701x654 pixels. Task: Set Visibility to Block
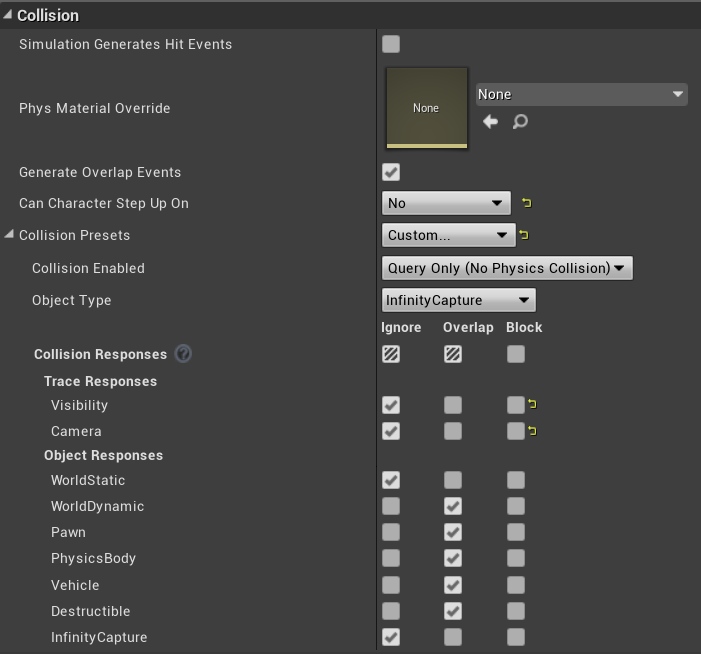pos(516,405)
